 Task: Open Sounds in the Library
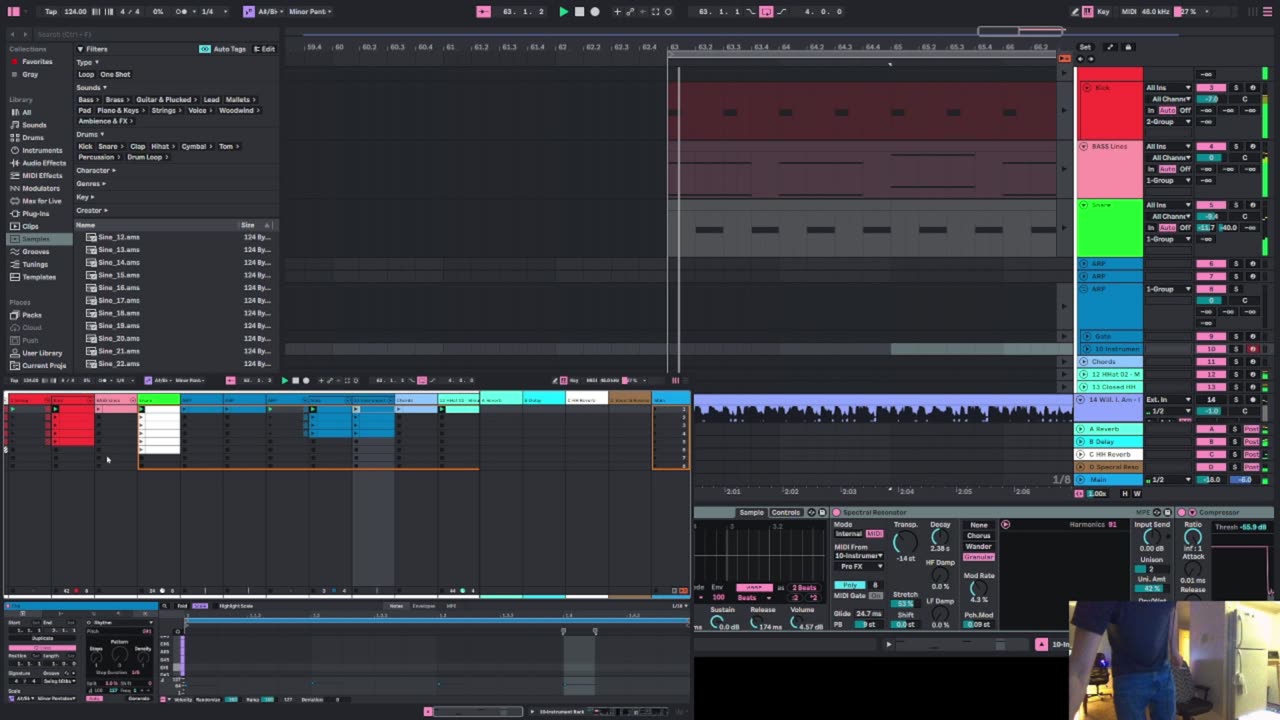34,125
